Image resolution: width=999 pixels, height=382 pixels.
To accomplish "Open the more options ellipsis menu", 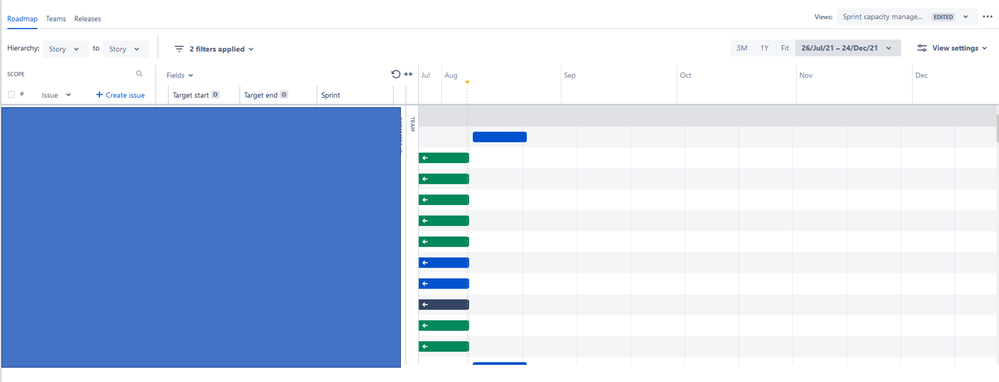I will point(988,17).
